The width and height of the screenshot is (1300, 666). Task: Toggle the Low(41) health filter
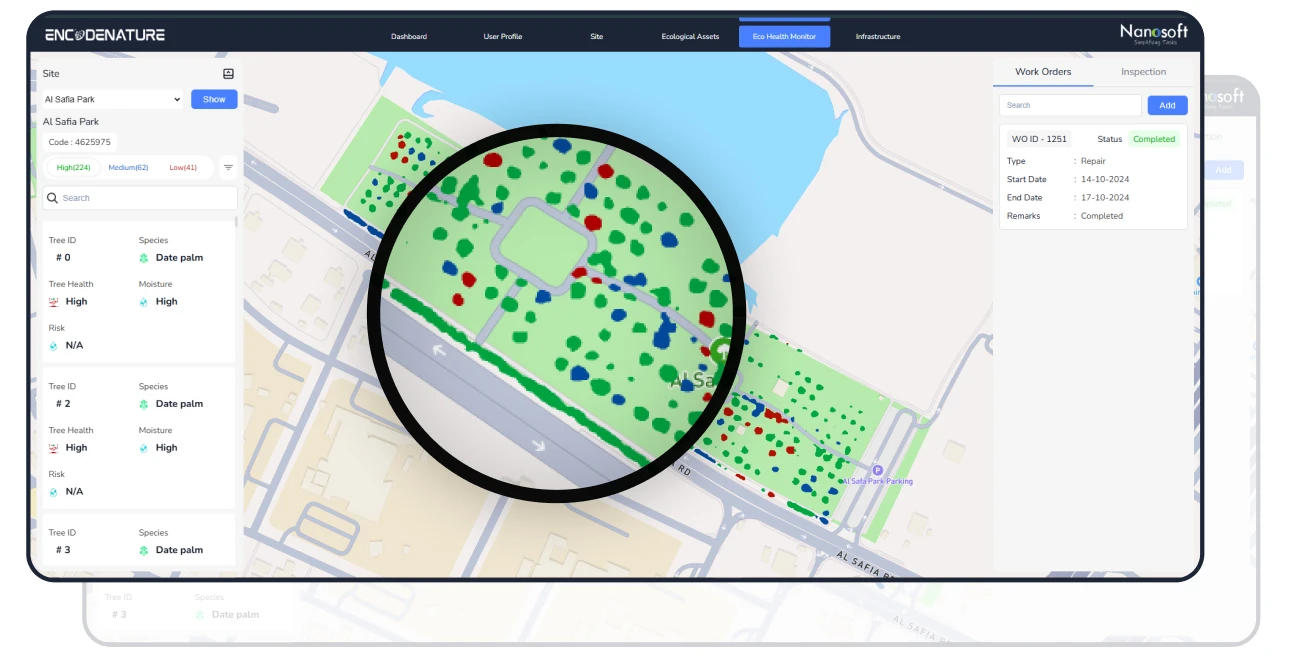pos(184,167)
